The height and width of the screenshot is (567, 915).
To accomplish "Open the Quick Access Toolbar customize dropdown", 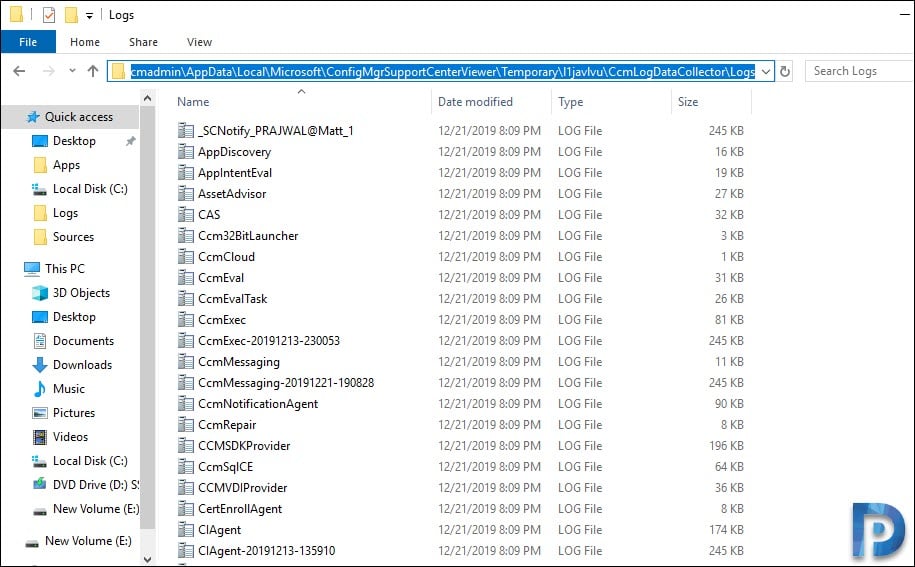I will 89,16.
